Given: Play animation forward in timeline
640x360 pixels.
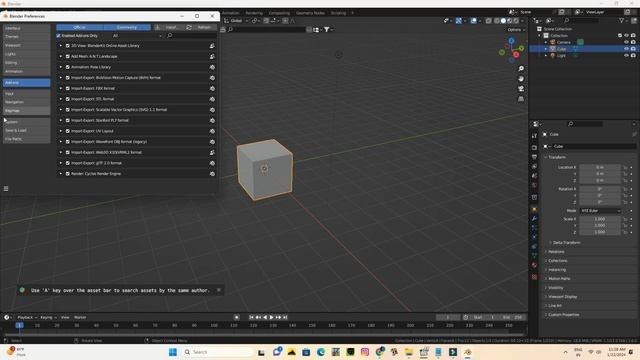Looking at the screenshot, I should (x=271, y=317).
